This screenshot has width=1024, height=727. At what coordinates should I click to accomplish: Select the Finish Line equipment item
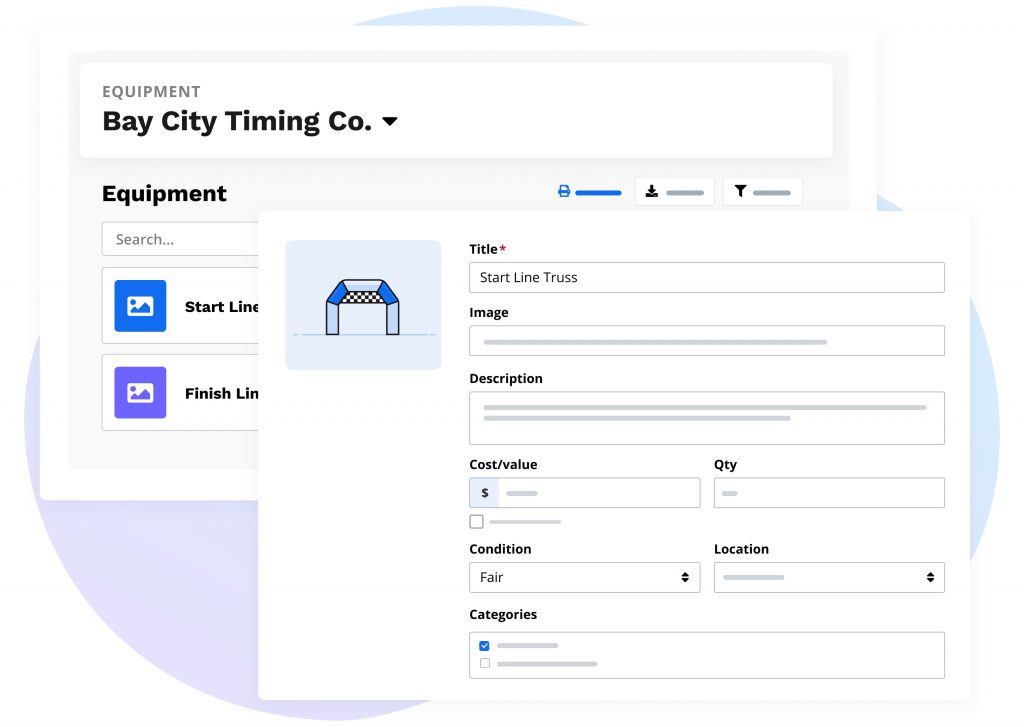tap(220, 393)
